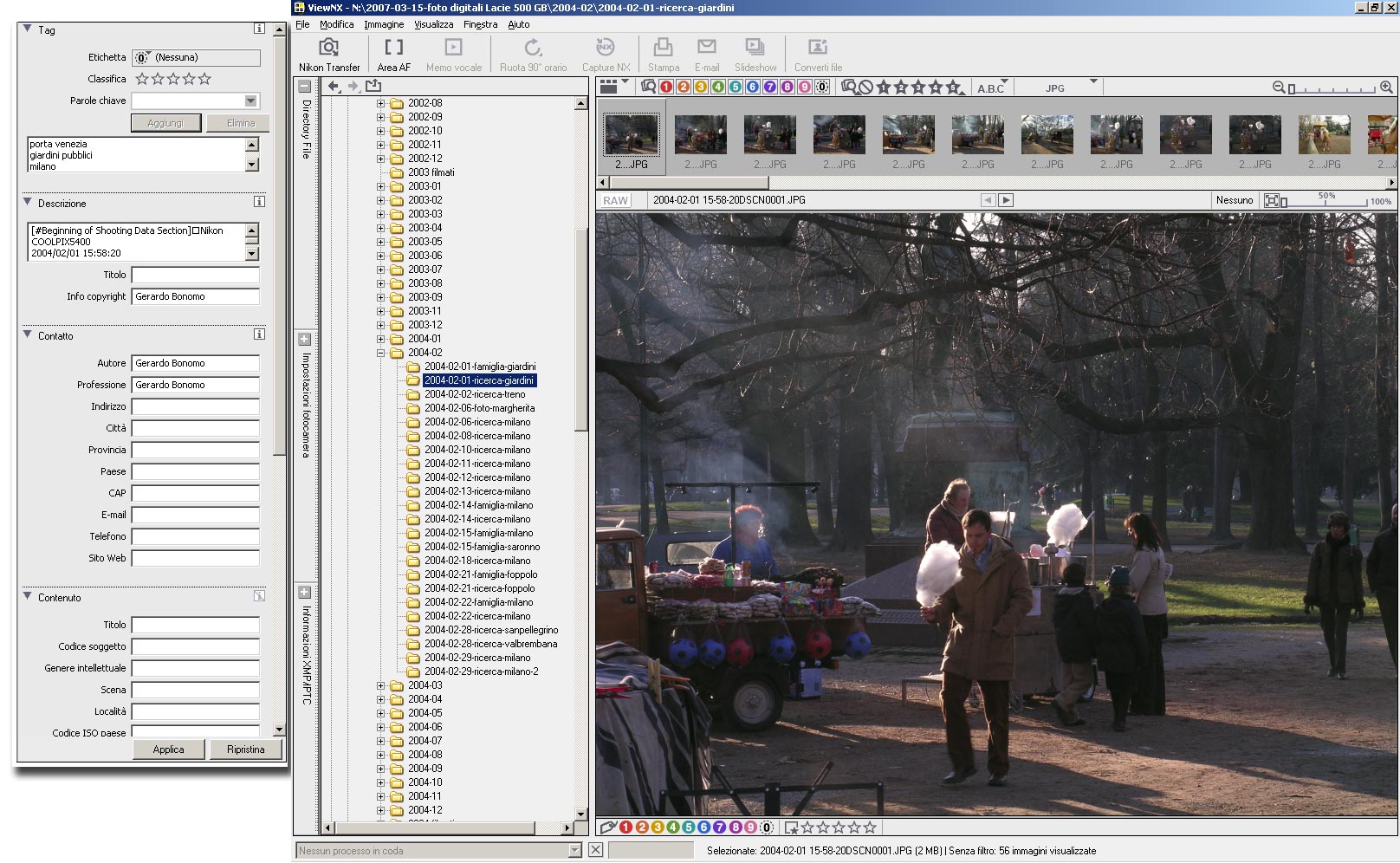1400x863 pixels.
Task: Collapse the Contatto section
Action: click(28, 334)
